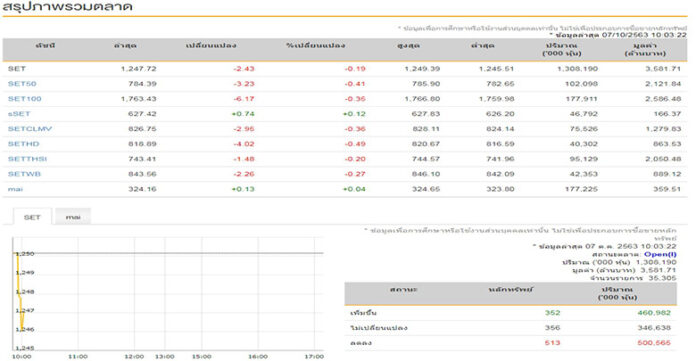This screenshot has height=361, width=696.
Task: Click SETWB high value 846.10
Action: click(426, 174)
